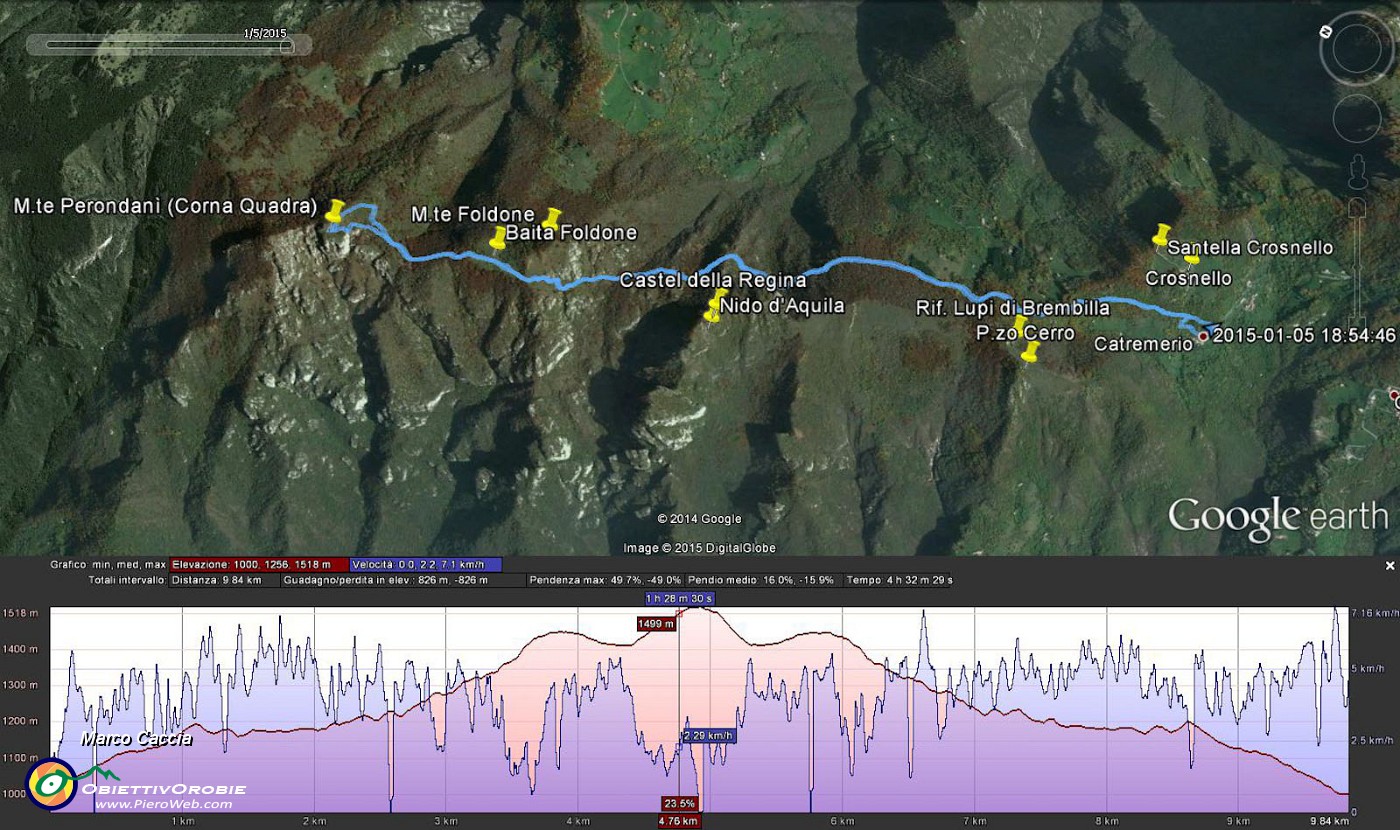Screen dimensions: 1400x830
Task: Click the 1499 m elevation cursor label
Action: (656, 623)
